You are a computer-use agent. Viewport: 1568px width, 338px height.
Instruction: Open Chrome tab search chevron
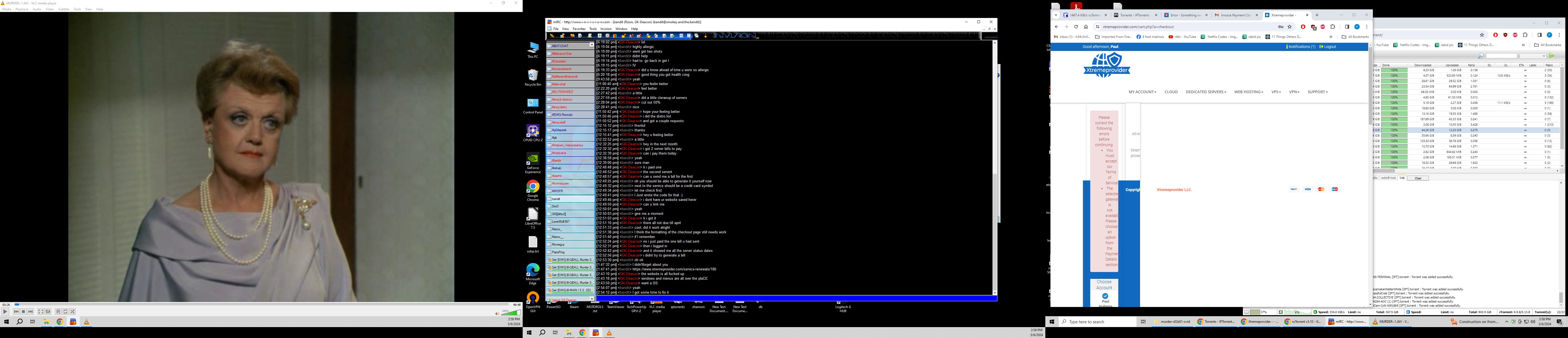(x=1056, y=15)
